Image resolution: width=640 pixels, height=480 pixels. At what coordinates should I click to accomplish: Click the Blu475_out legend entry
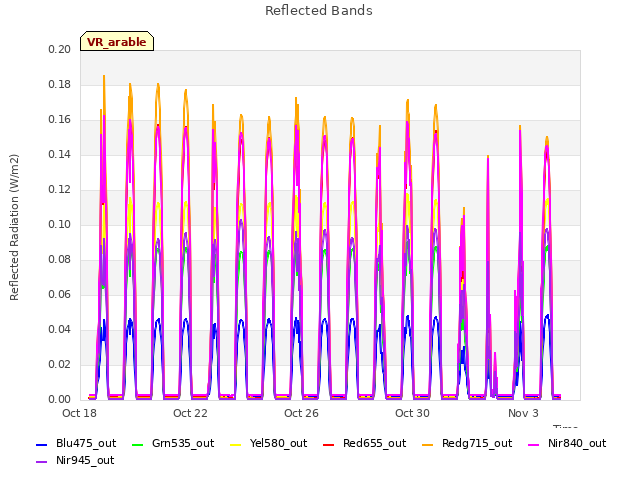pos(76,443)
